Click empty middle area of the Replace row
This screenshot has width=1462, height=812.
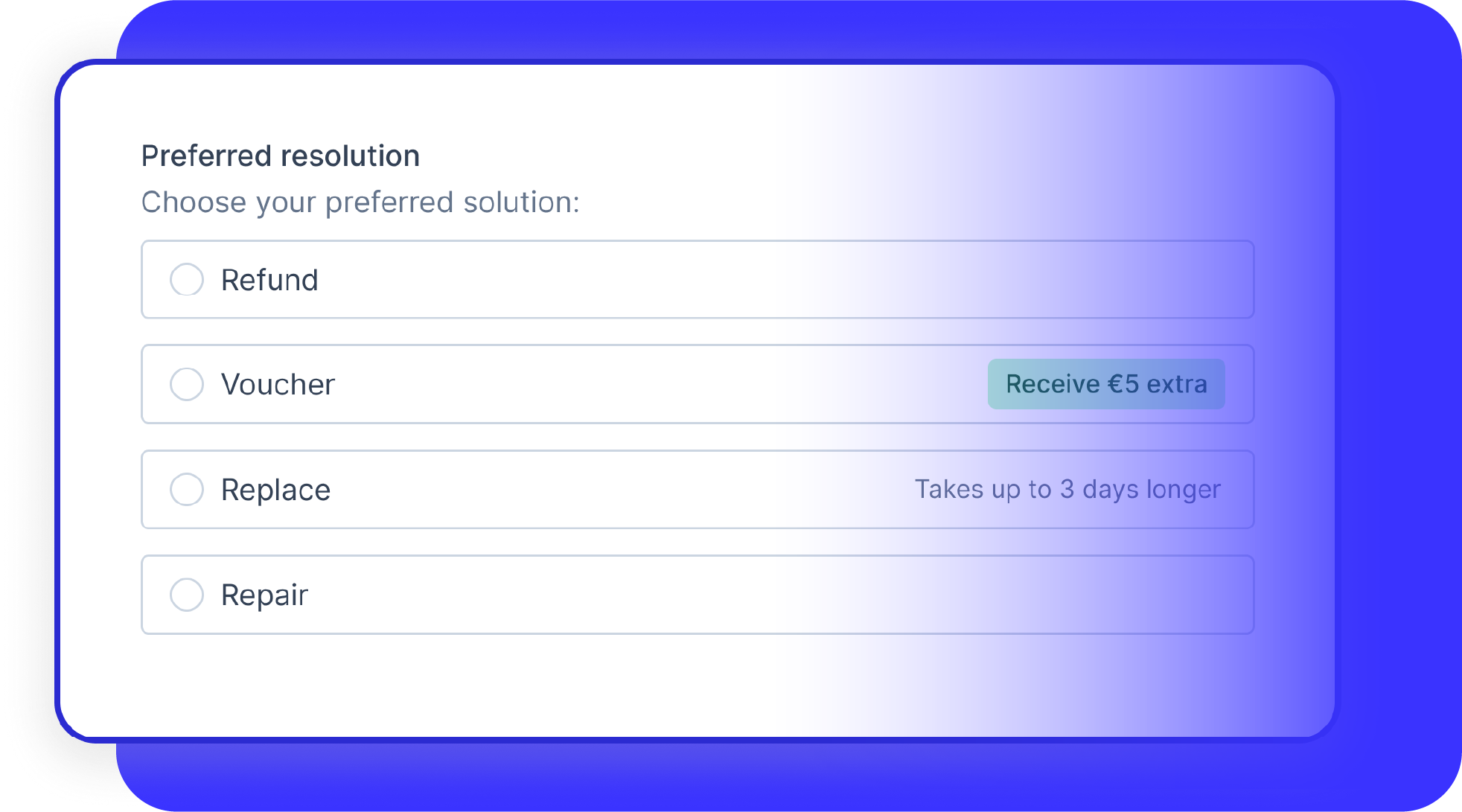pos(618,490)
